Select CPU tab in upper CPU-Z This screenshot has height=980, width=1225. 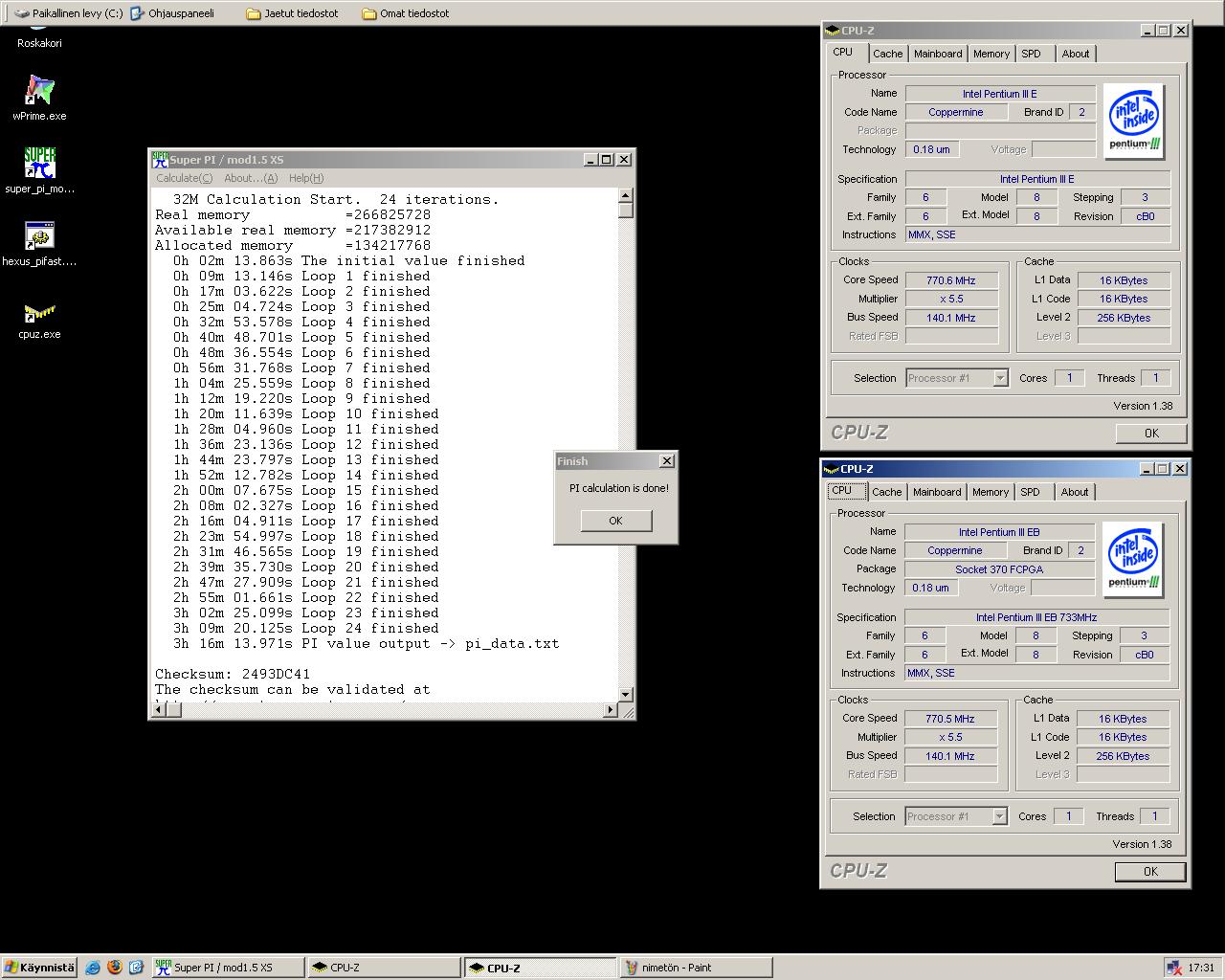[843, 53]
